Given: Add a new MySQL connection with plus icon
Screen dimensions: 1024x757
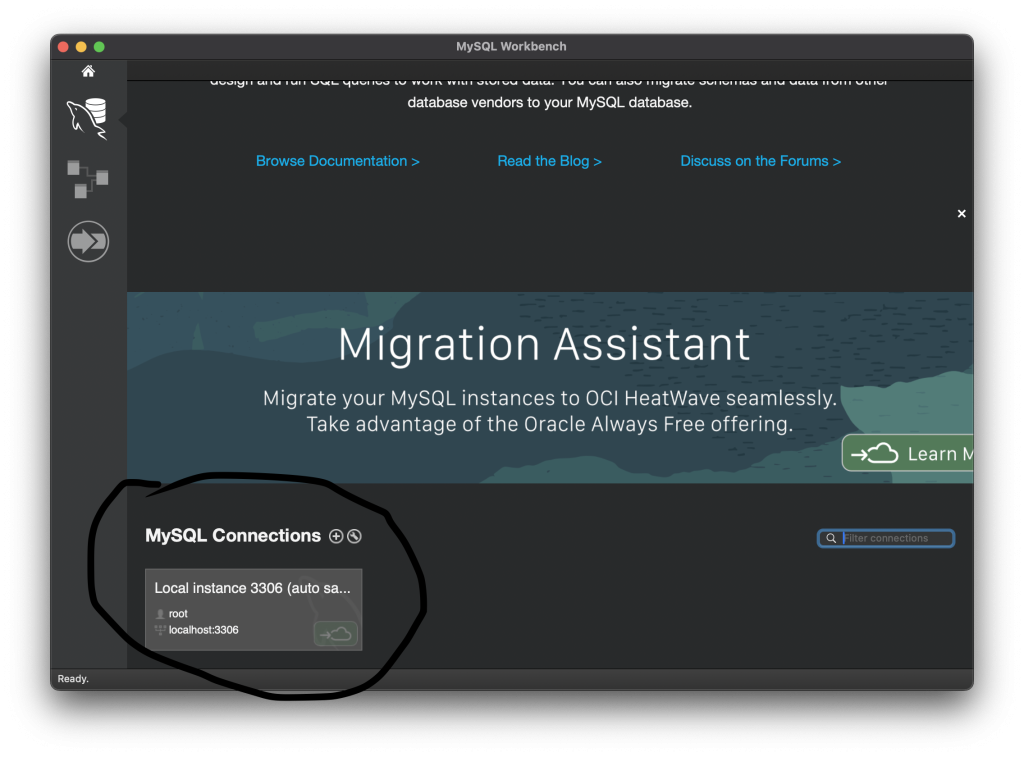Looking at the screenshot, I should 336,536.
